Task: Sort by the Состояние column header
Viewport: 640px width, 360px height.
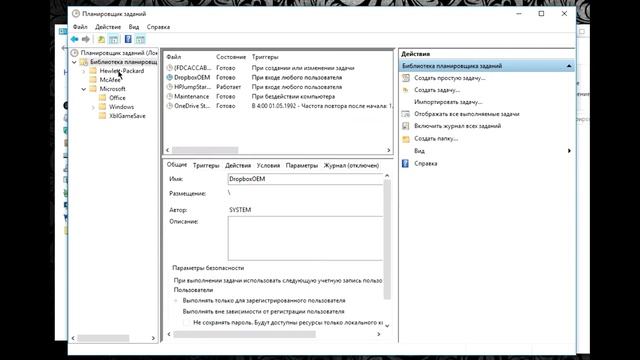Action: (231, 57)
